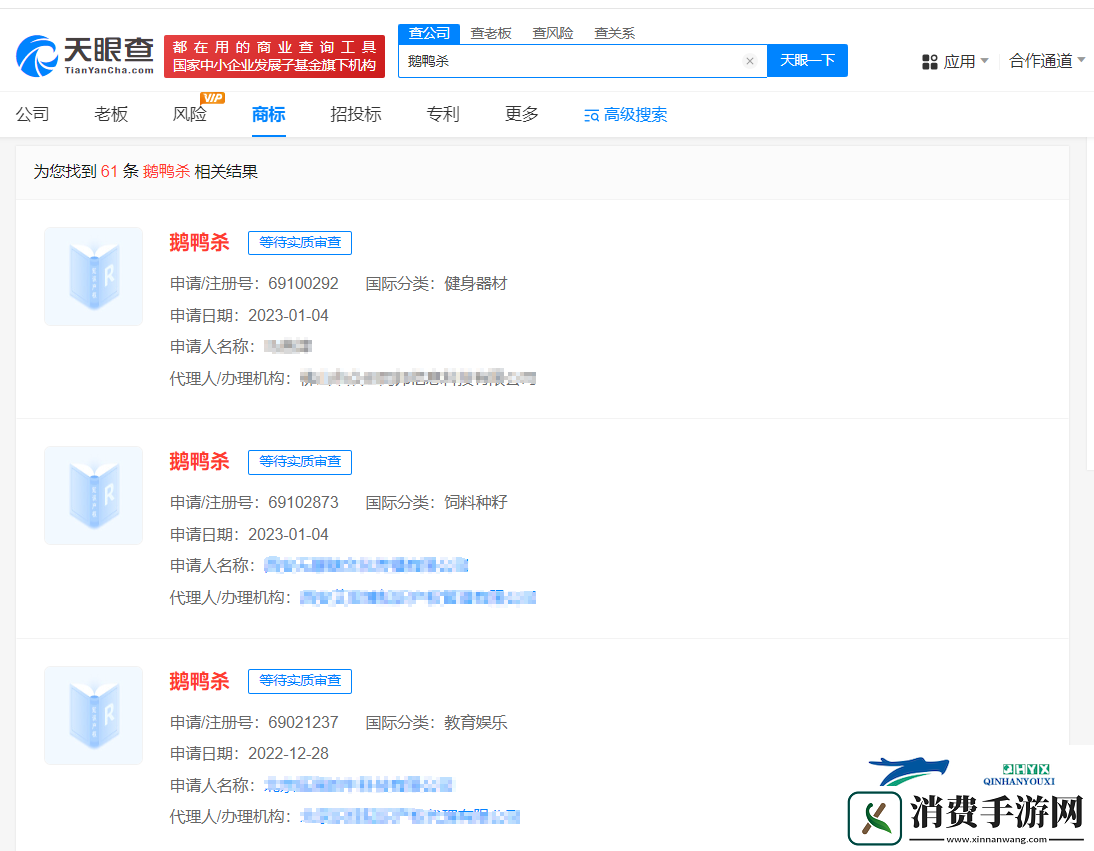Open blurred agency link for 69021237
1094x851 pixels.
pos(410,816)
